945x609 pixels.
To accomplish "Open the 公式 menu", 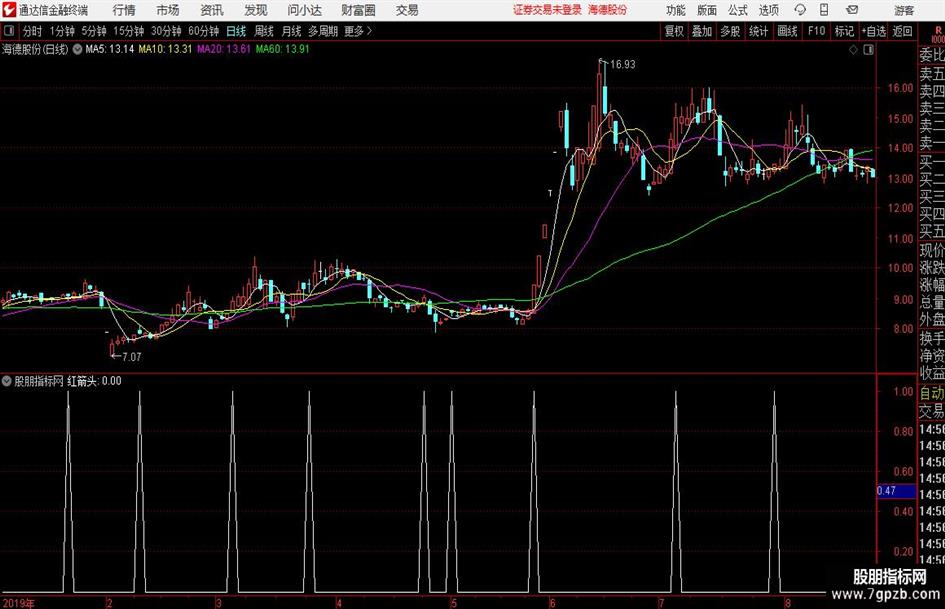I will pyautogui.click(x=738, y=10).
